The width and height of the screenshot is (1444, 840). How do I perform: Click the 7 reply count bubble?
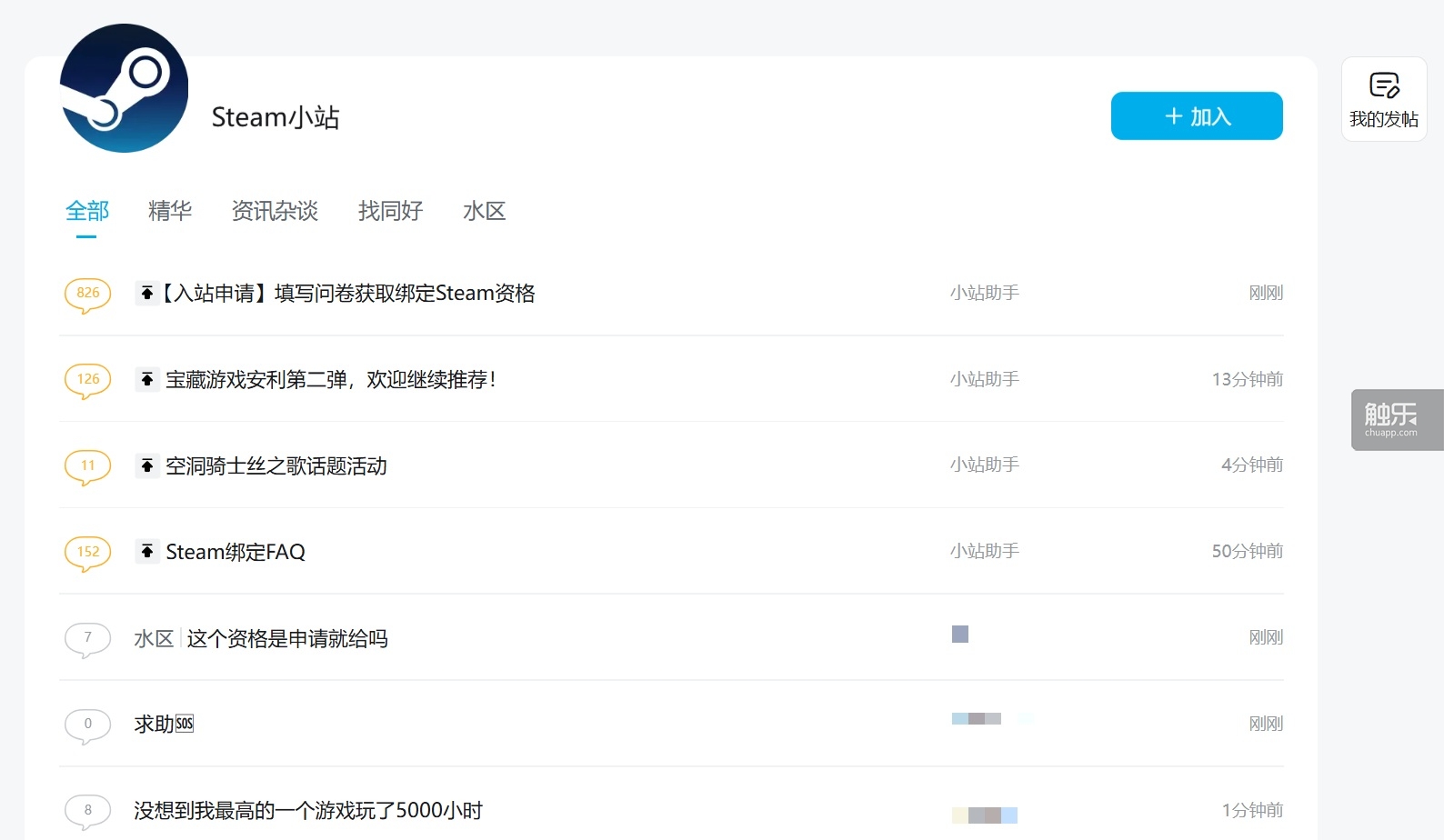[x=88, y=639]
